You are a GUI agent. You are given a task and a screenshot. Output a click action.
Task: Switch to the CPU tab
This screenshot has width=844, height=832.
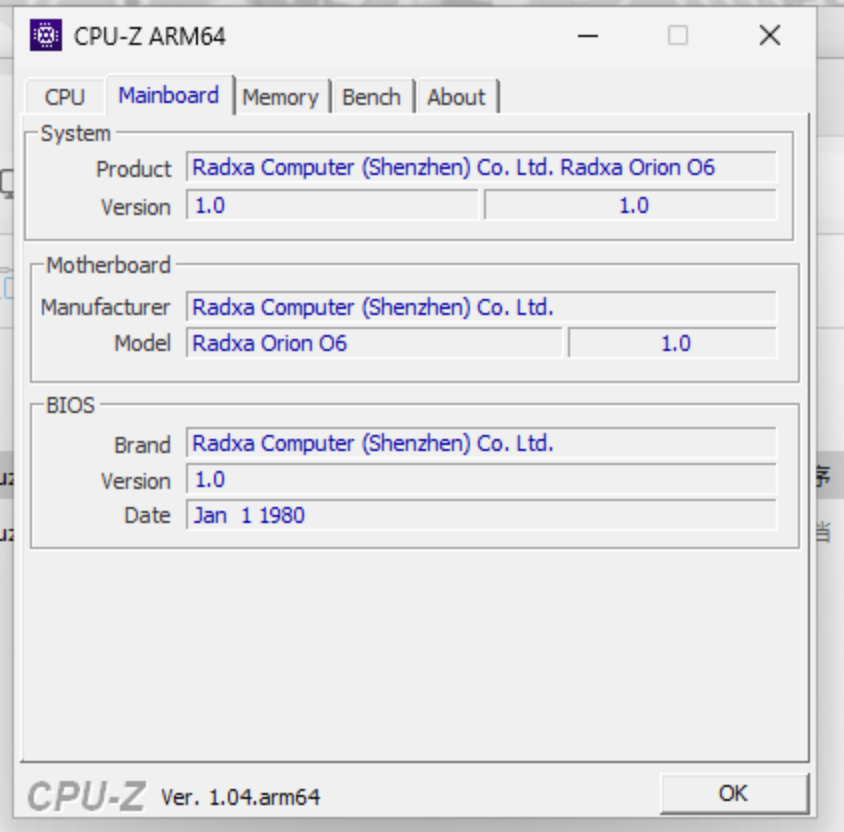pos(65,97)
